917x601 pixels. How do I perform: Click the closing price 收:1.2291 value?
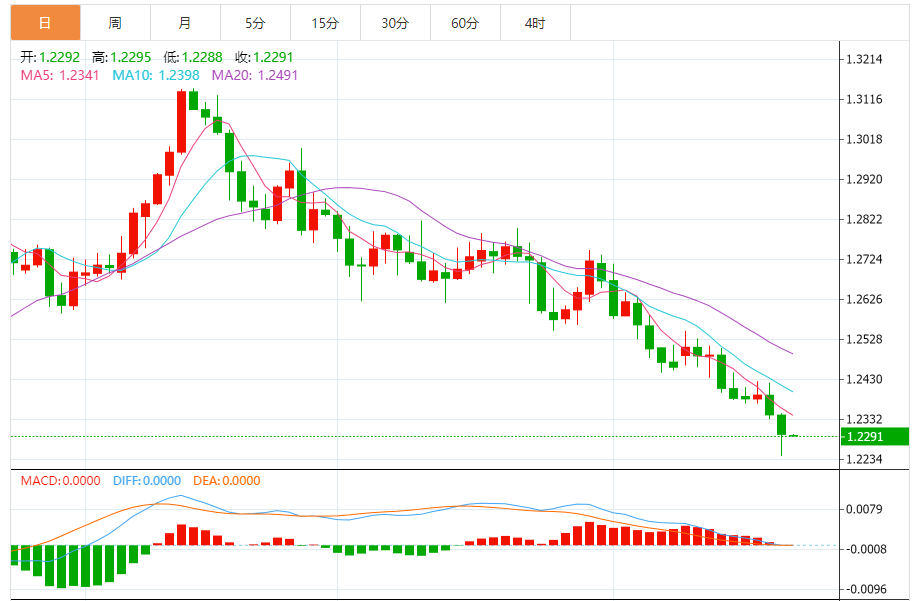point(264,57)
